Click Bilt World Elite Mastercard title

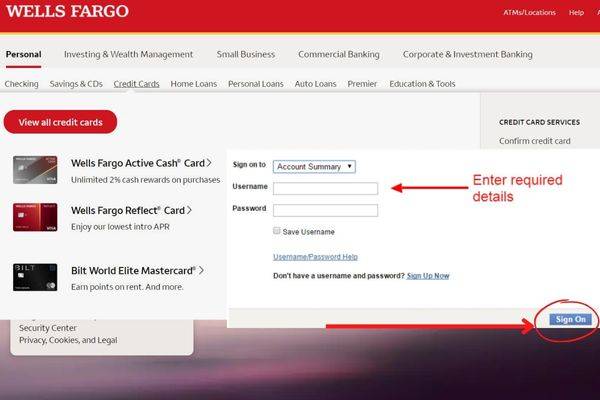[134, 271]
